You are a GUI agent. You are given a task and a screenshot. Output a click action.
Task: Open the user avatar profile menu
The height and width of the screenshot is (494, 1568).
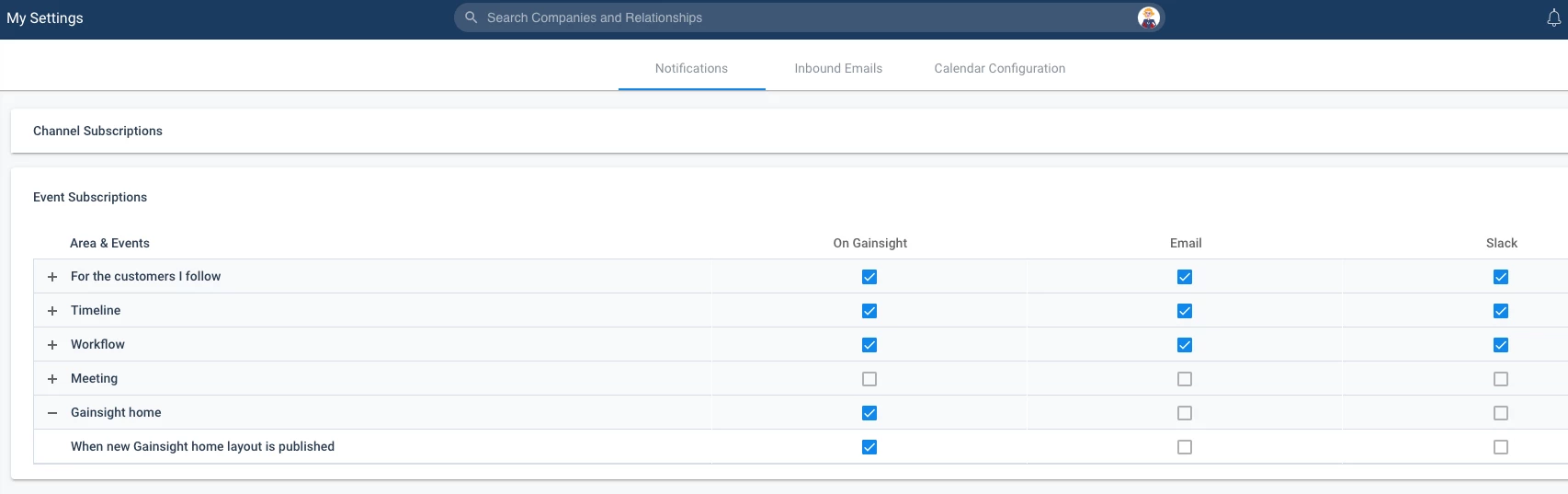1148,17
